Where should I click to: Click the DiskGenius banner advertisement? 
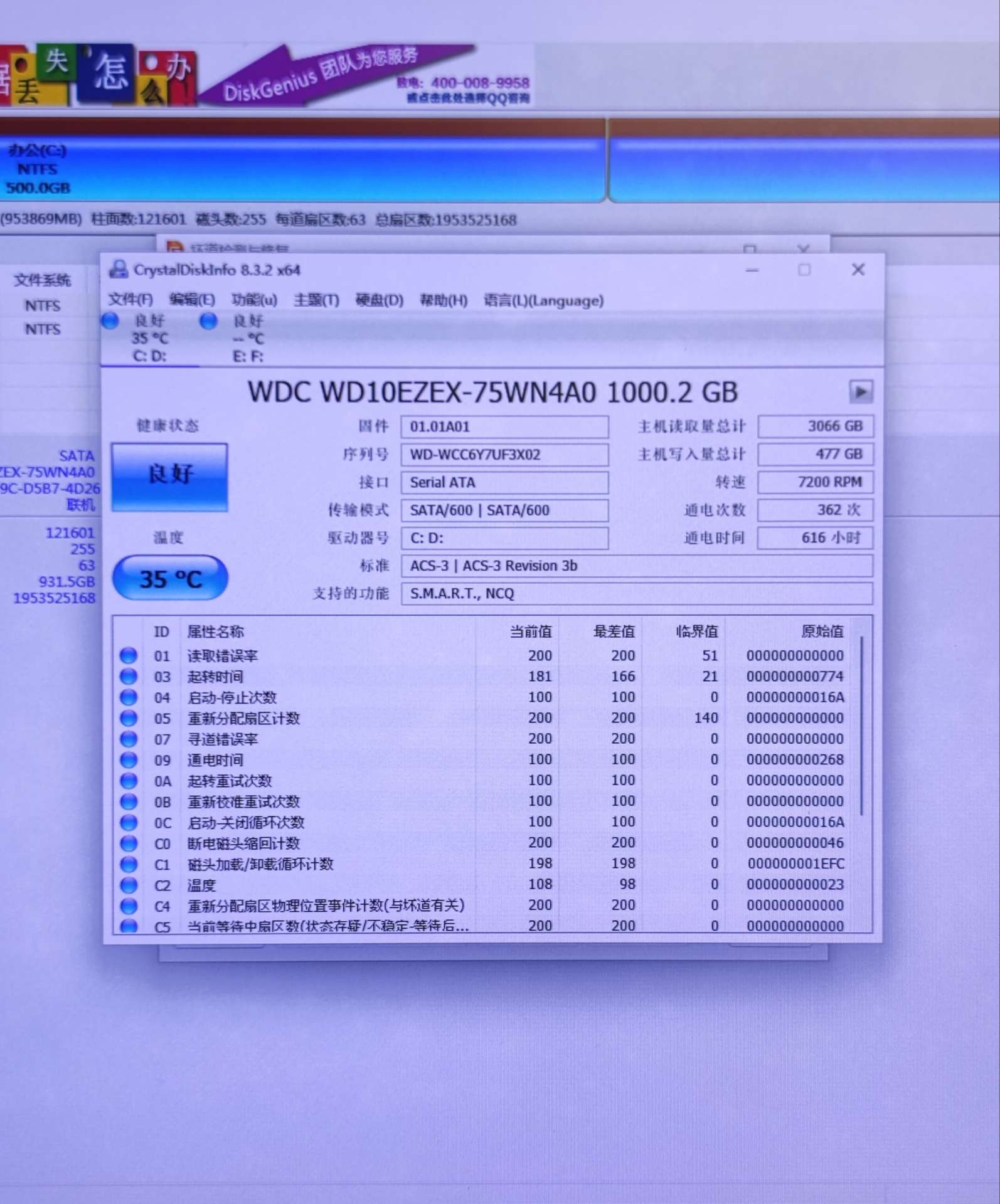267,75
